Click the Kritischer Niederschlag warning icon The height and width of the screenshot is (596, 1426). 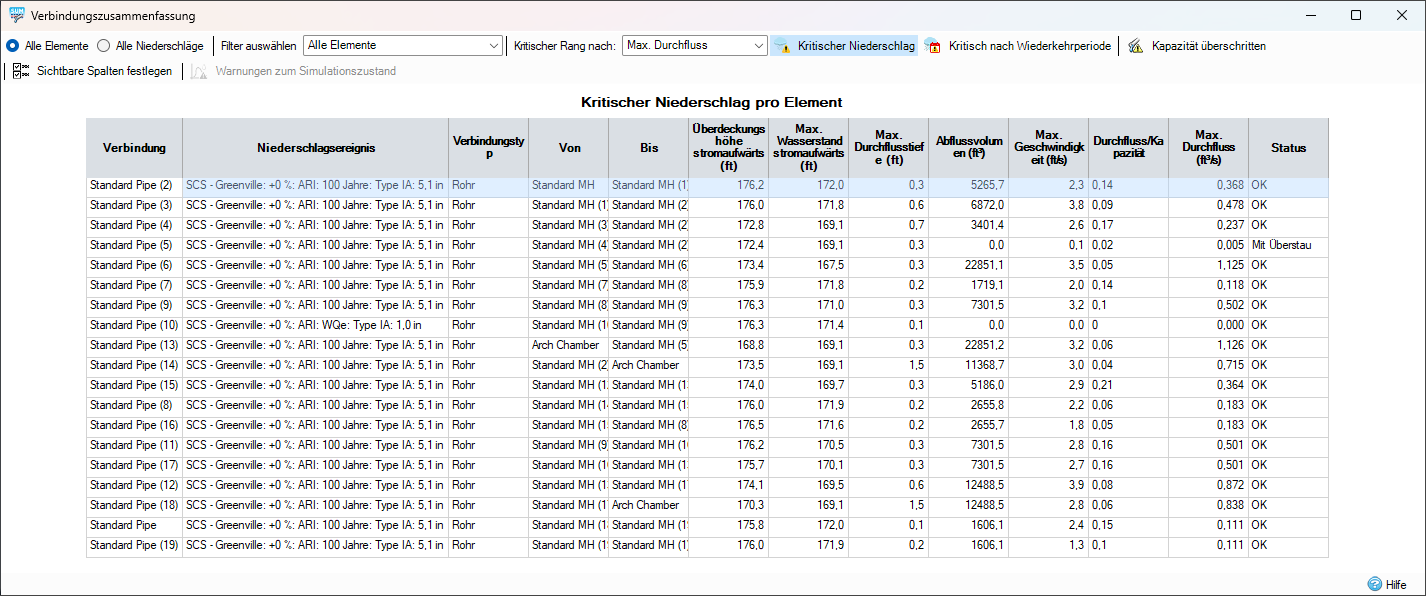[783, 46]
